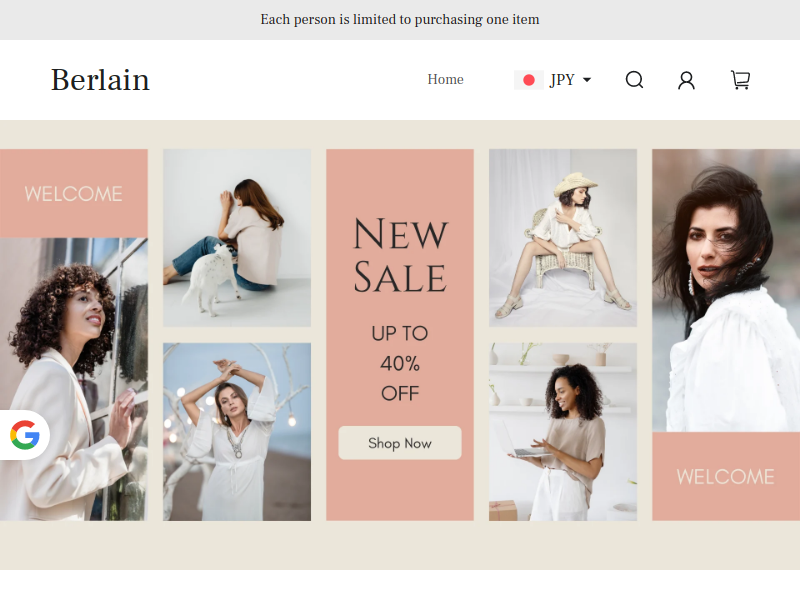The width and height of the screenshot is (800, 600).
Task: Open the search magnifier icon
Action: coord(634,80)
